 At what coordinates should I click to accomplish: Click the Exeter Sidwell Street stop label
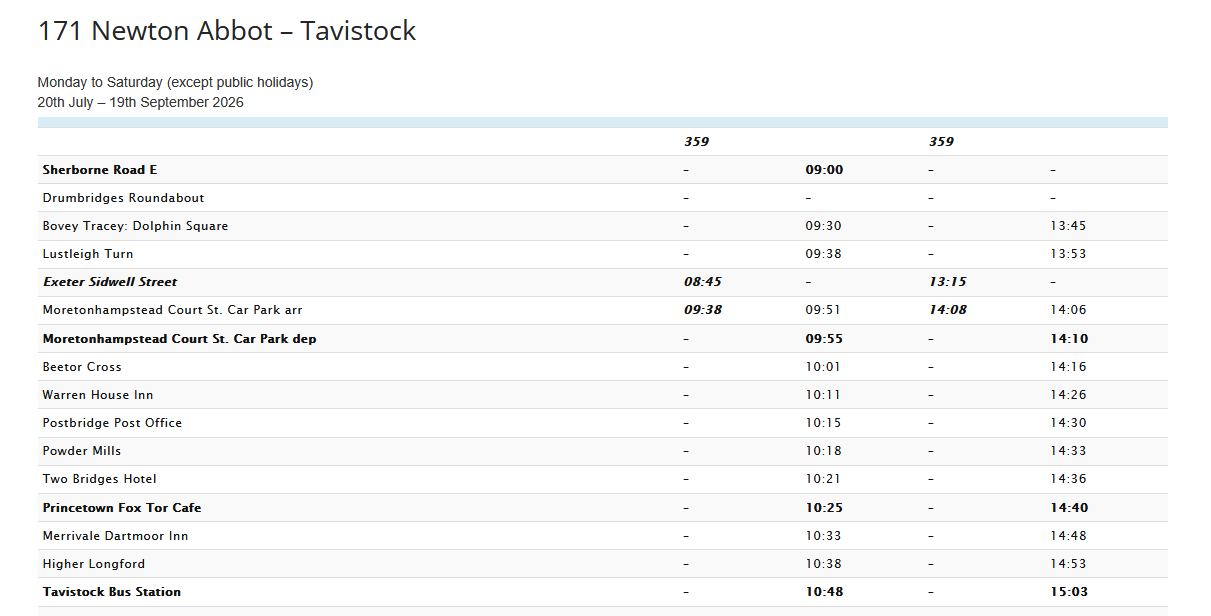[x=110, y=281]
